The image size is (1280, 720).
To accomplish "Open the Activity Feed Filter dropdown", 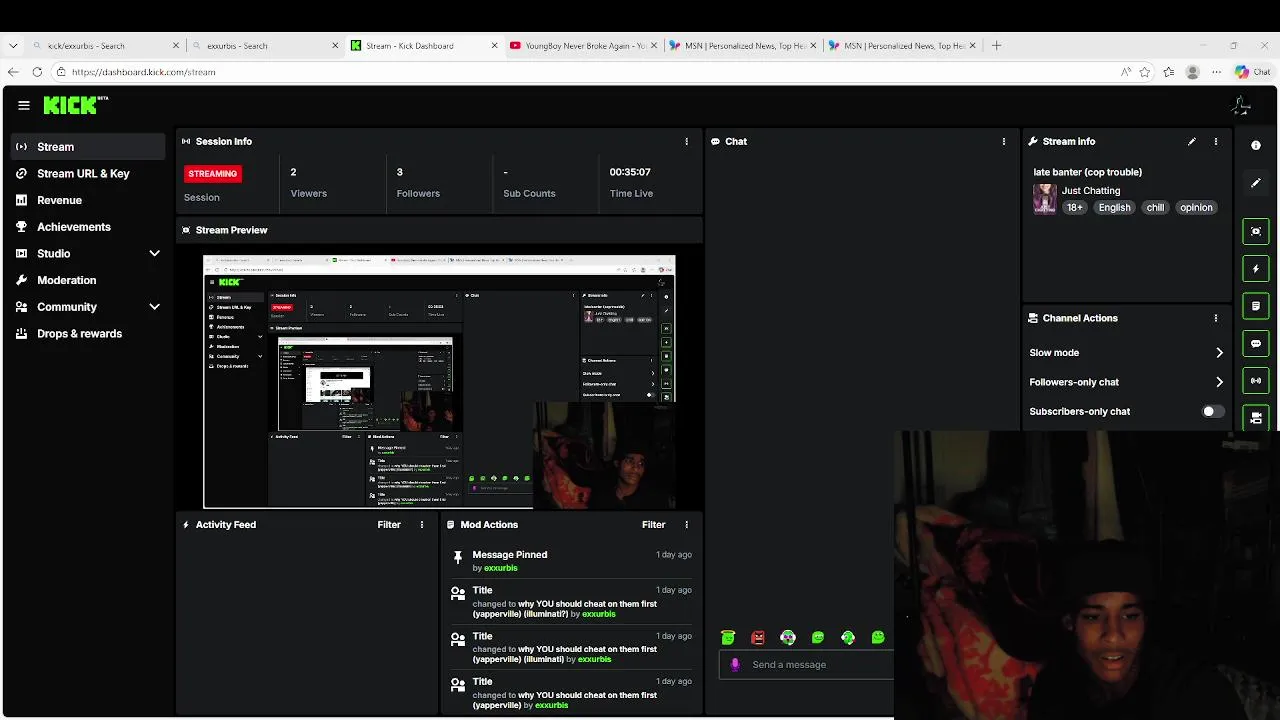I will point(389,524).
